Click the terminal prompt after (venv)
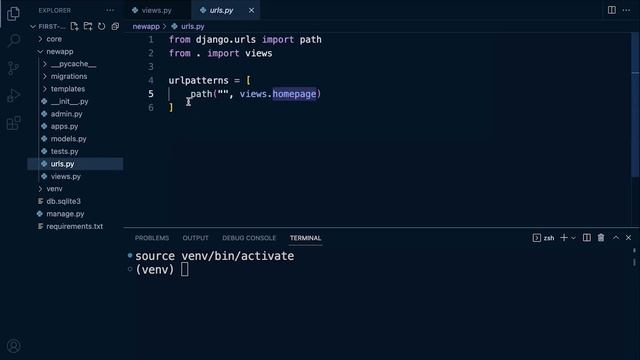Screen dimensions: 640x360 [184, 269]
